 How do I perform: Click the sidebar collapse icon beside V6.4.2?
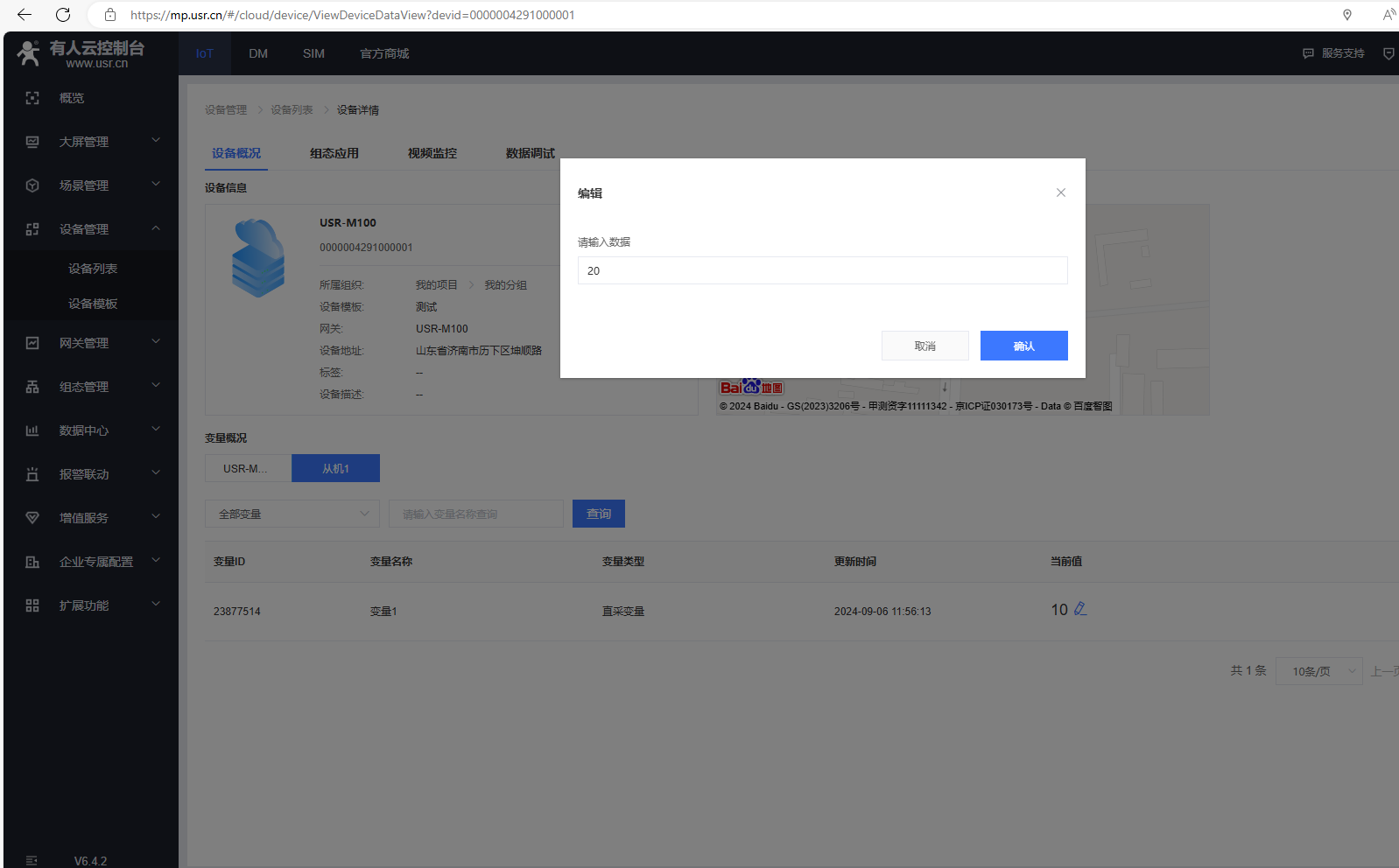(32, 861)
